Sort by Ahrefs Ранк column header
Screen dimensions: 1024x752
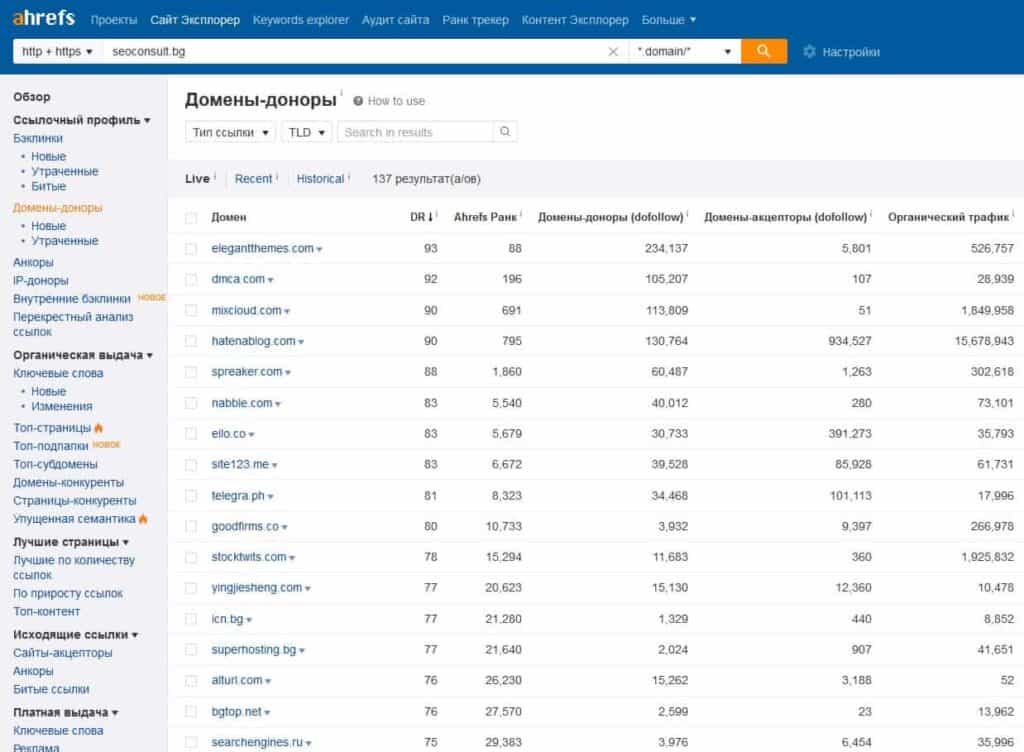point(485,217)
